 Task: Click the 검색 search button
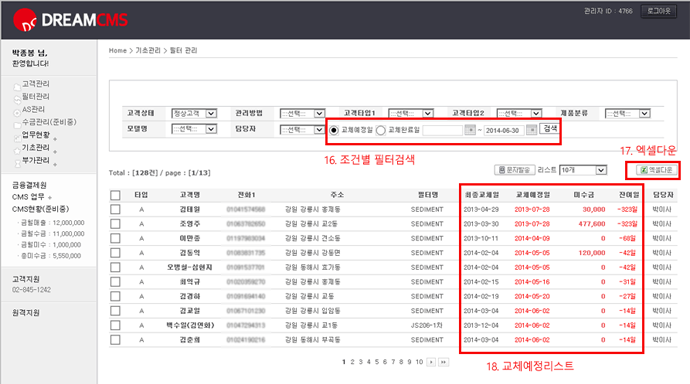click(x=550, y=128)
